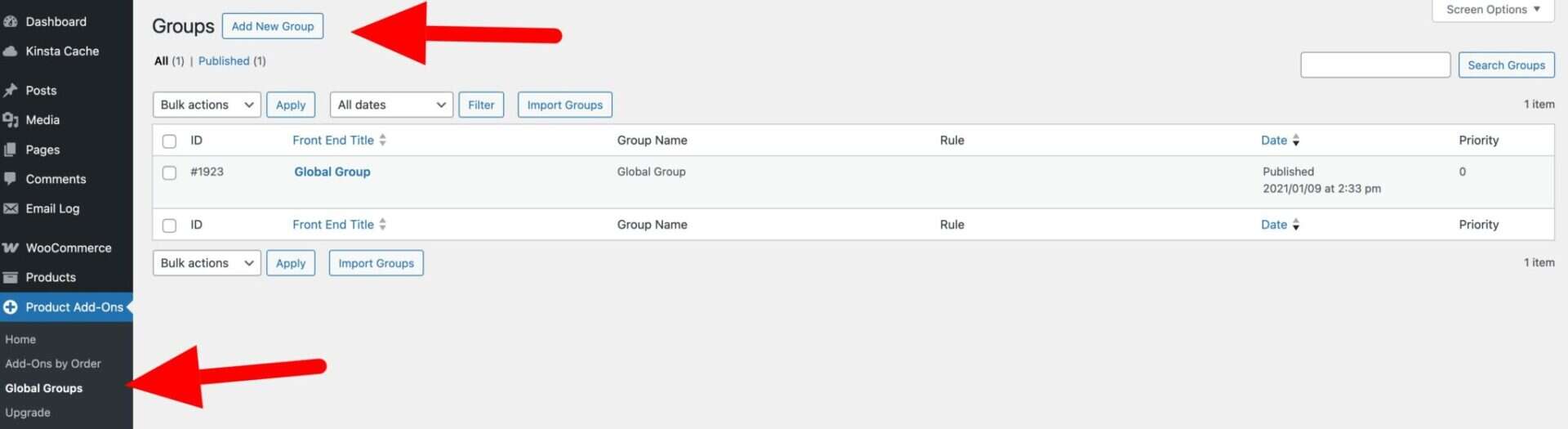
Task: Focus the Search Groups text field
Action: click(1374, 65)
